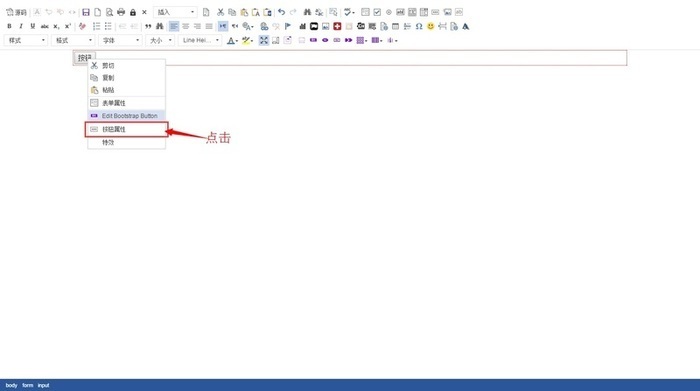
Task: Click the form path in bottom bar
Action: pyautogui.click(x=28, y=385)
